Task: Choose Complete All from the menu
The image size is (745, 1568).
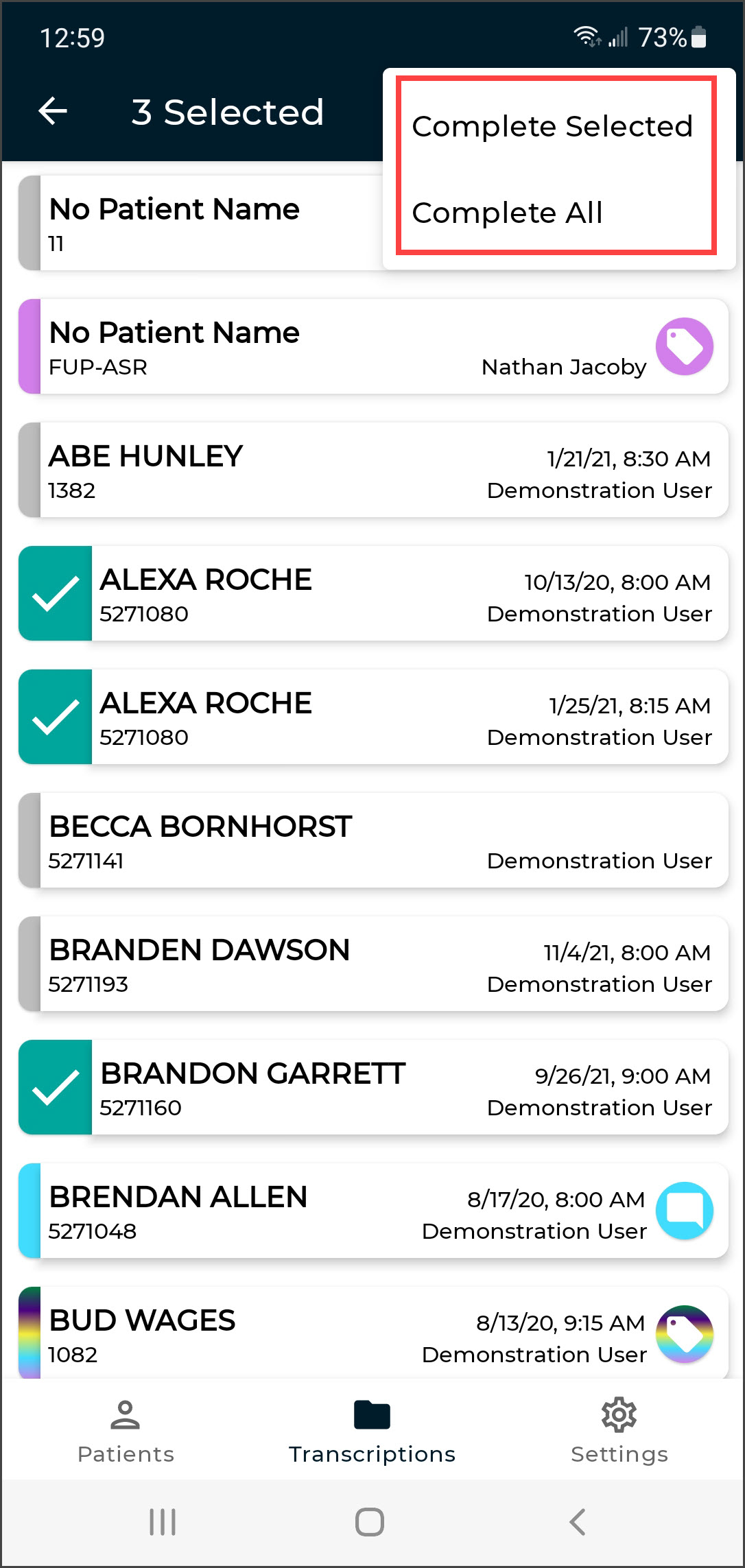Action: [x=508, y=213]
